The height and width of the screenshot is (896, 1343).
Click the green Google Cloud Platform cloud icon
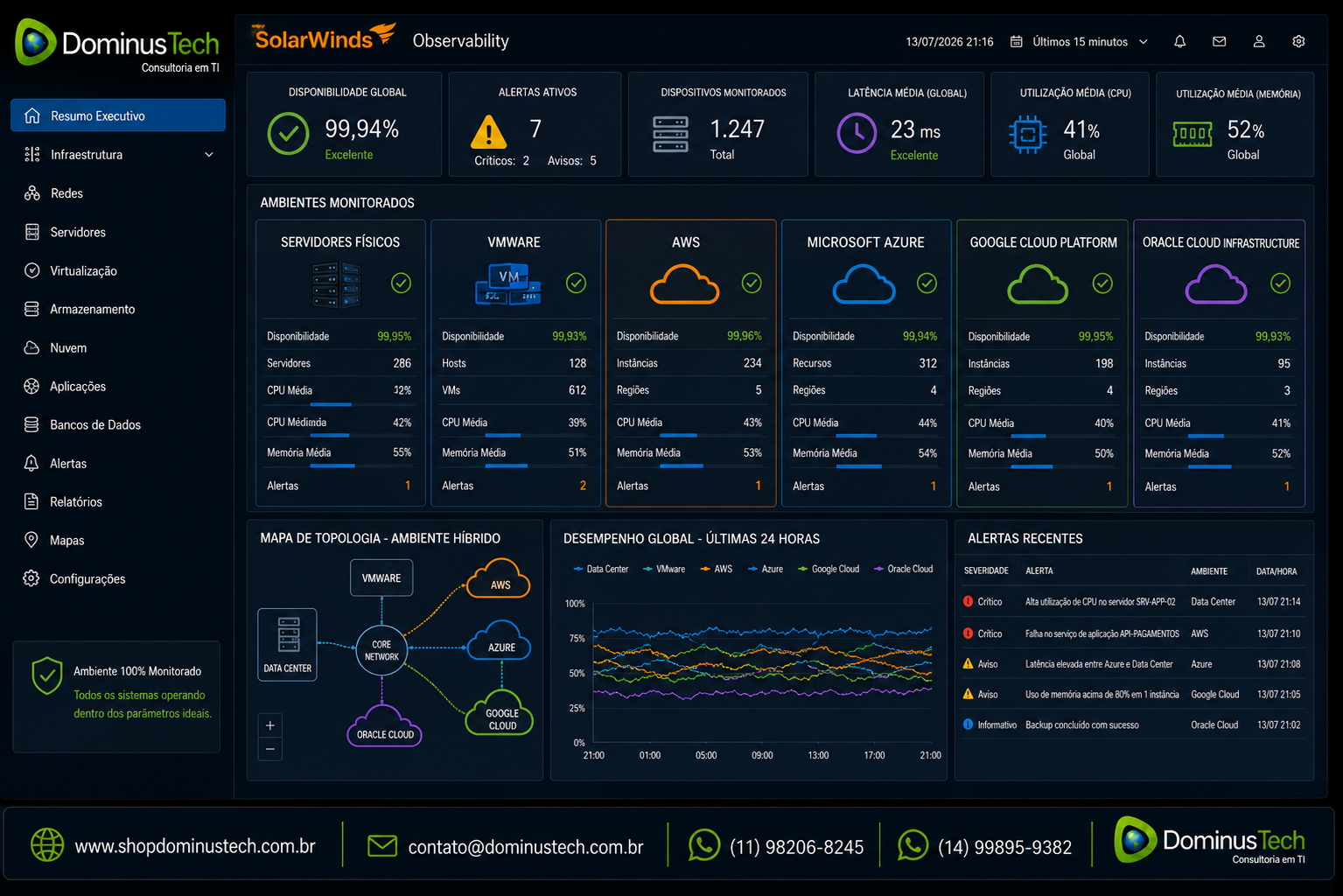click(x=1038, y=284)
